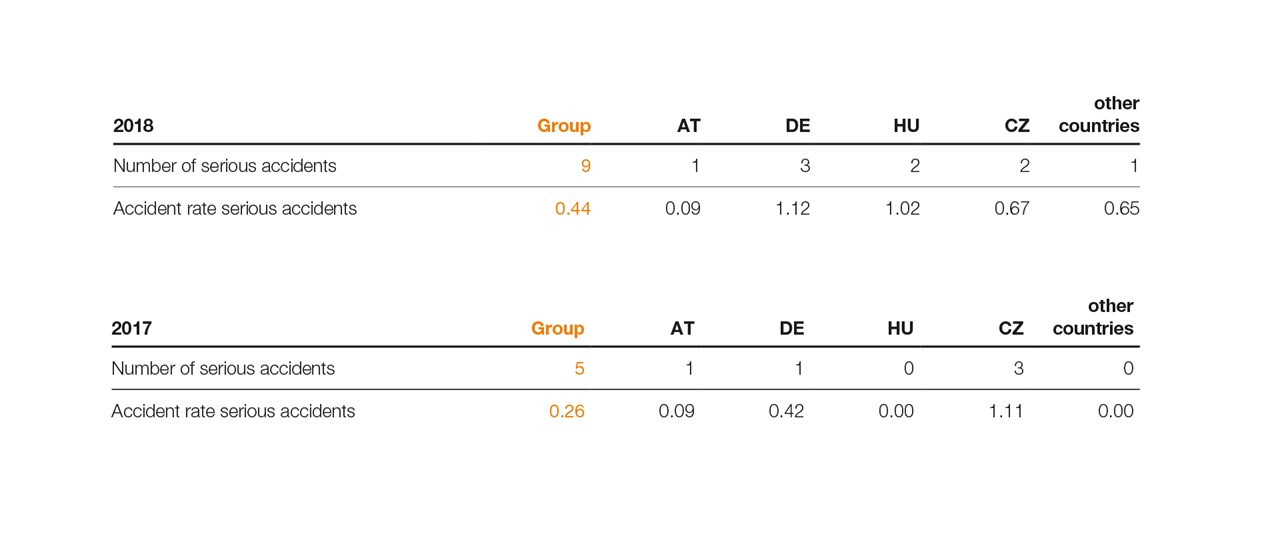Click the HU accident rate 1.02
The height and width of the screenshot is (534, 1280).
902,209
